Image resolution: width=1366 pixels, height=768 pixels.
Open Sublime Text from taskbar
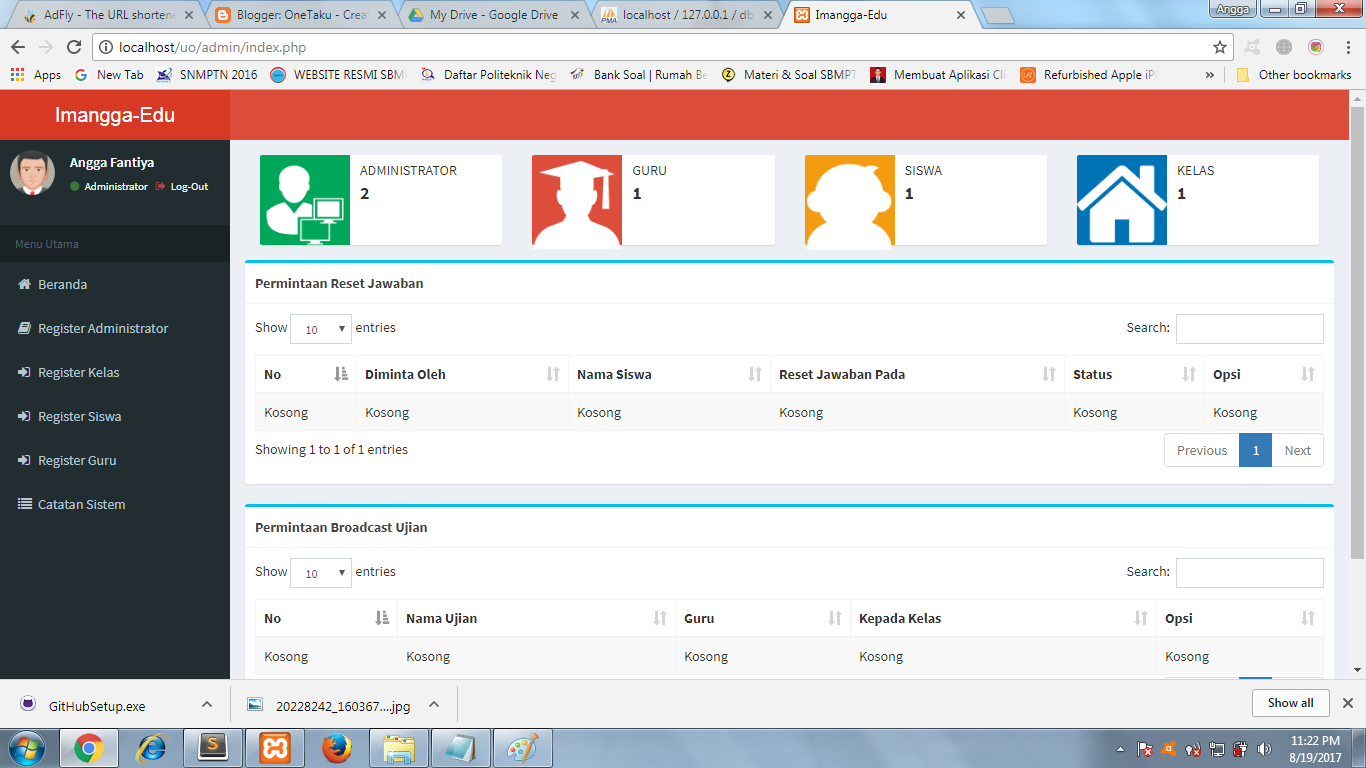[x=213, y=748]
